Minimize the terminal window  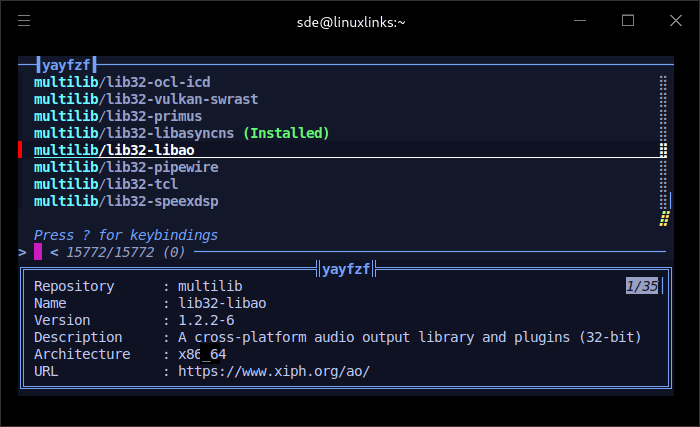pos(580,20)
